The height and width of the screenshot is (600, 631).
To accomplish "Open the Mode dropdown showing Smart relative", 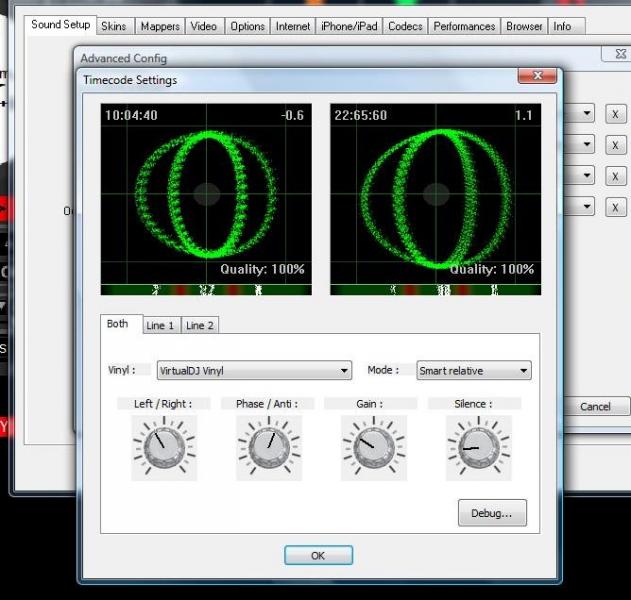I will coord(474,370).
